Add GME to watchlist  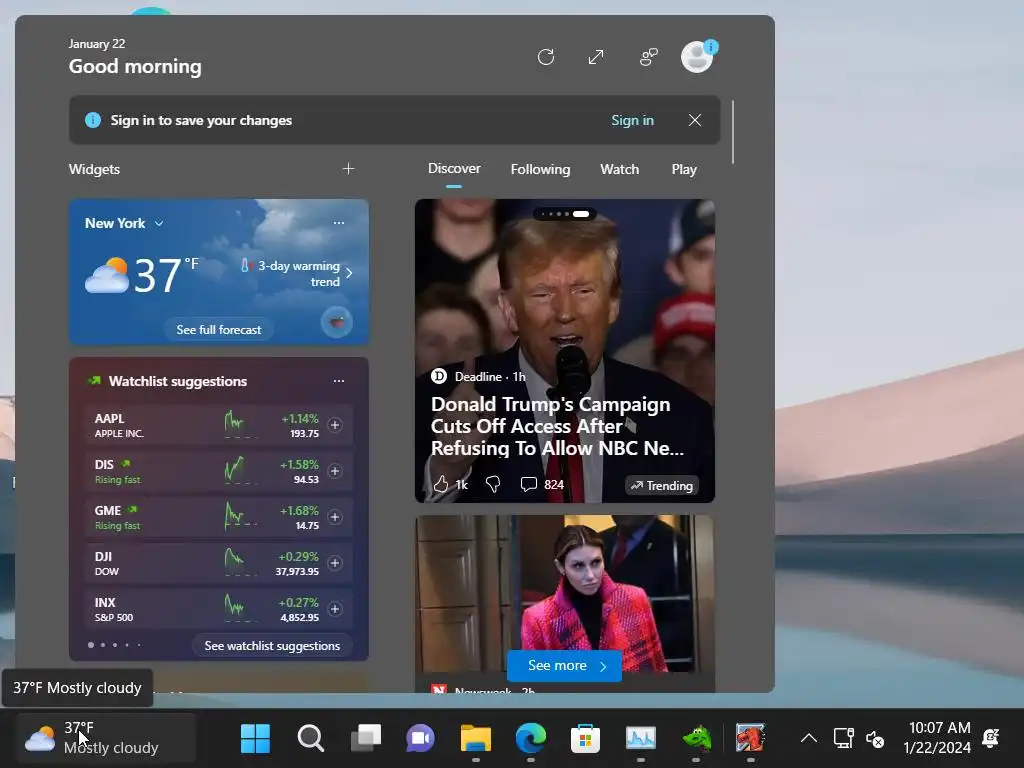pyautogui.click(x=335, y=517)
